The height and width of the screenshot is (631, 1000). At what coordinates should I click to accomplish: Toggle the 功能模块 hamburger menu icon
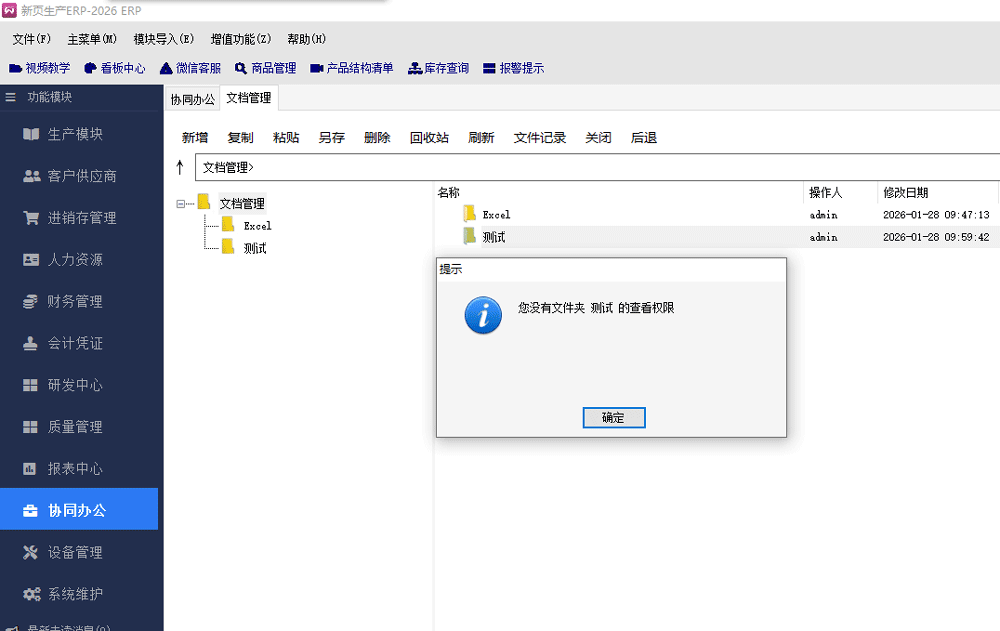[11, 97]
